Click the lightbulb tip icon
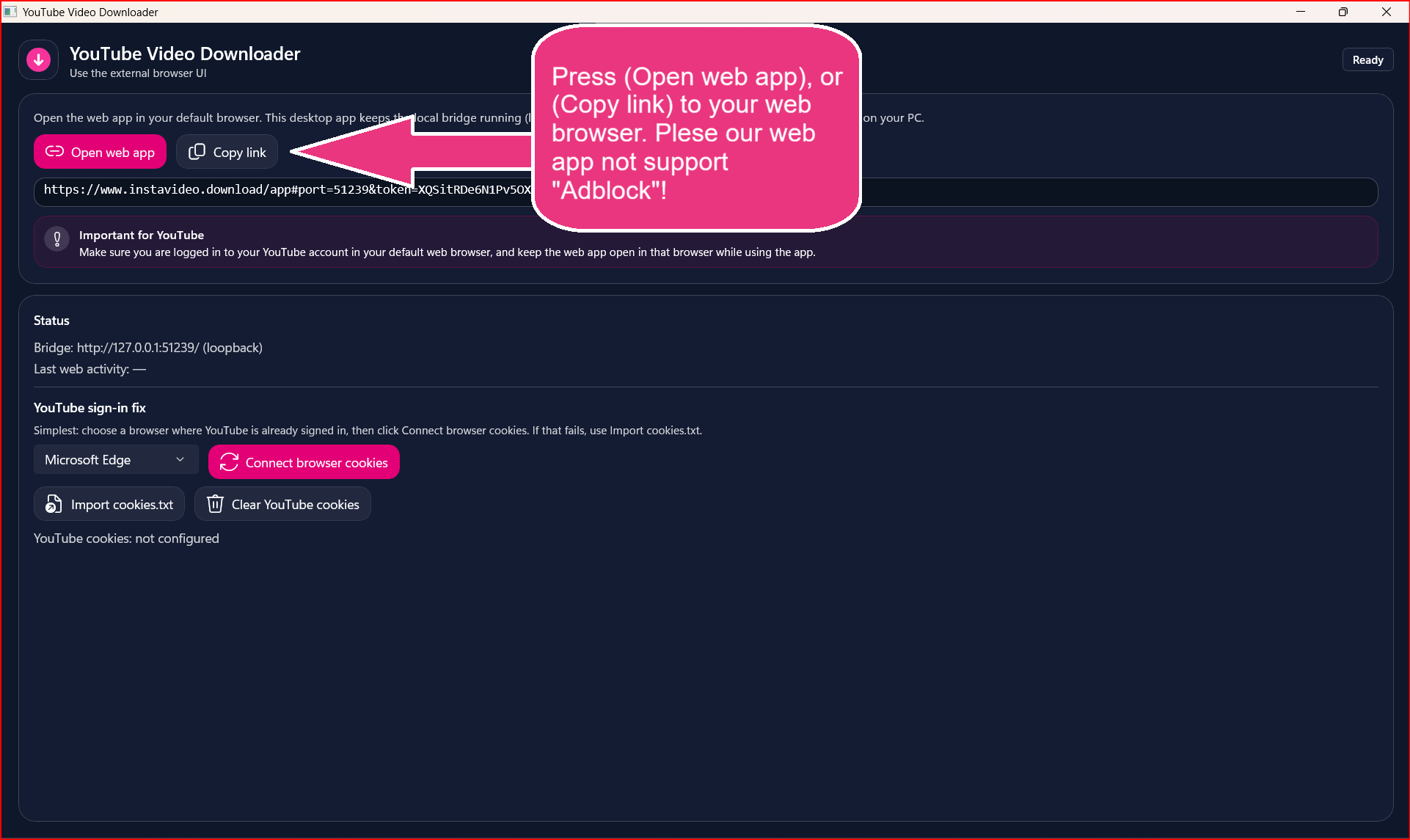Image resolution: width=1410 pixels, height=840 pixels. pos(57,239)
